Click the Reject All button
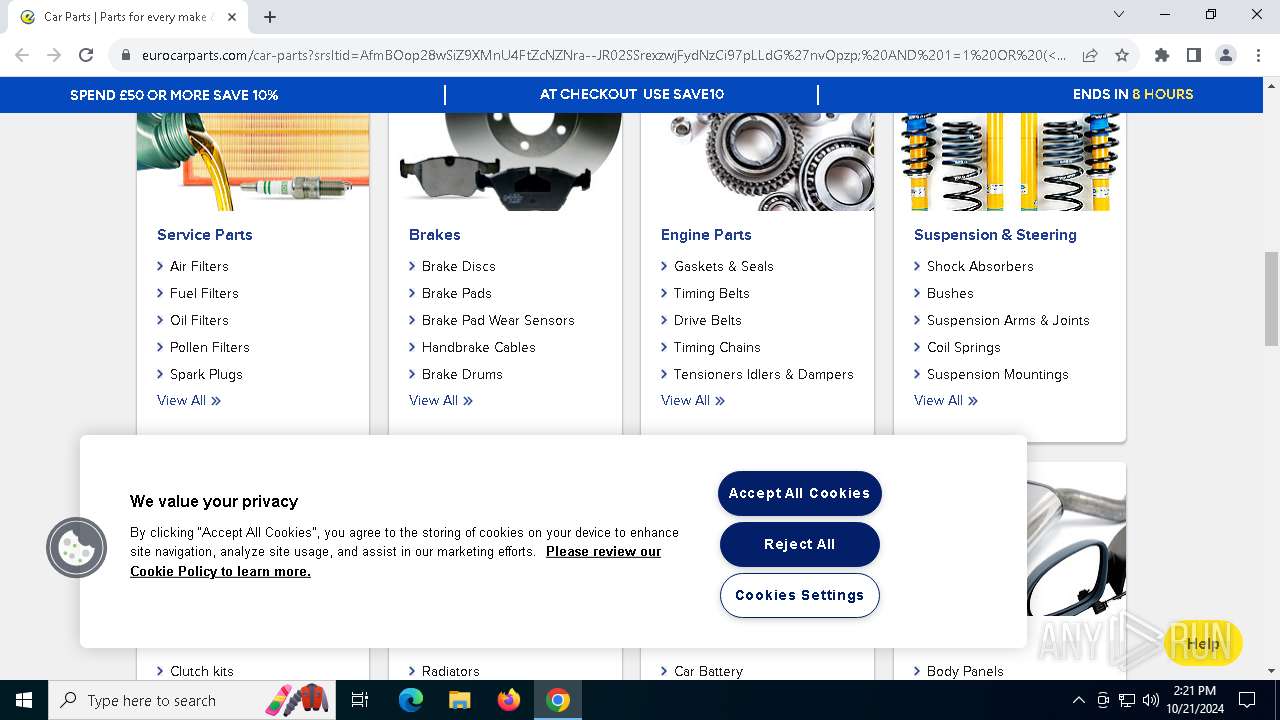Screen dimensions: 1280x720 pos(799,544)
